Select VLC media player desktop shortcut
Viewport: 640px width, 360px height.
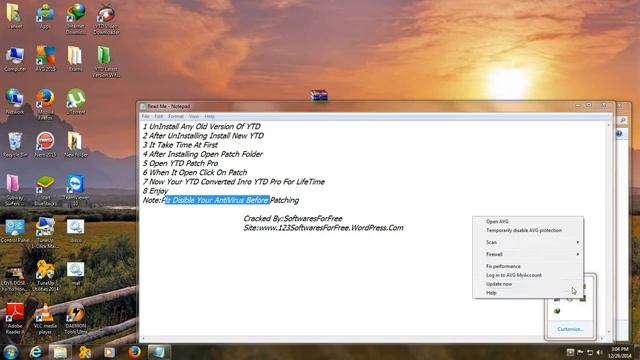point(45,318)
